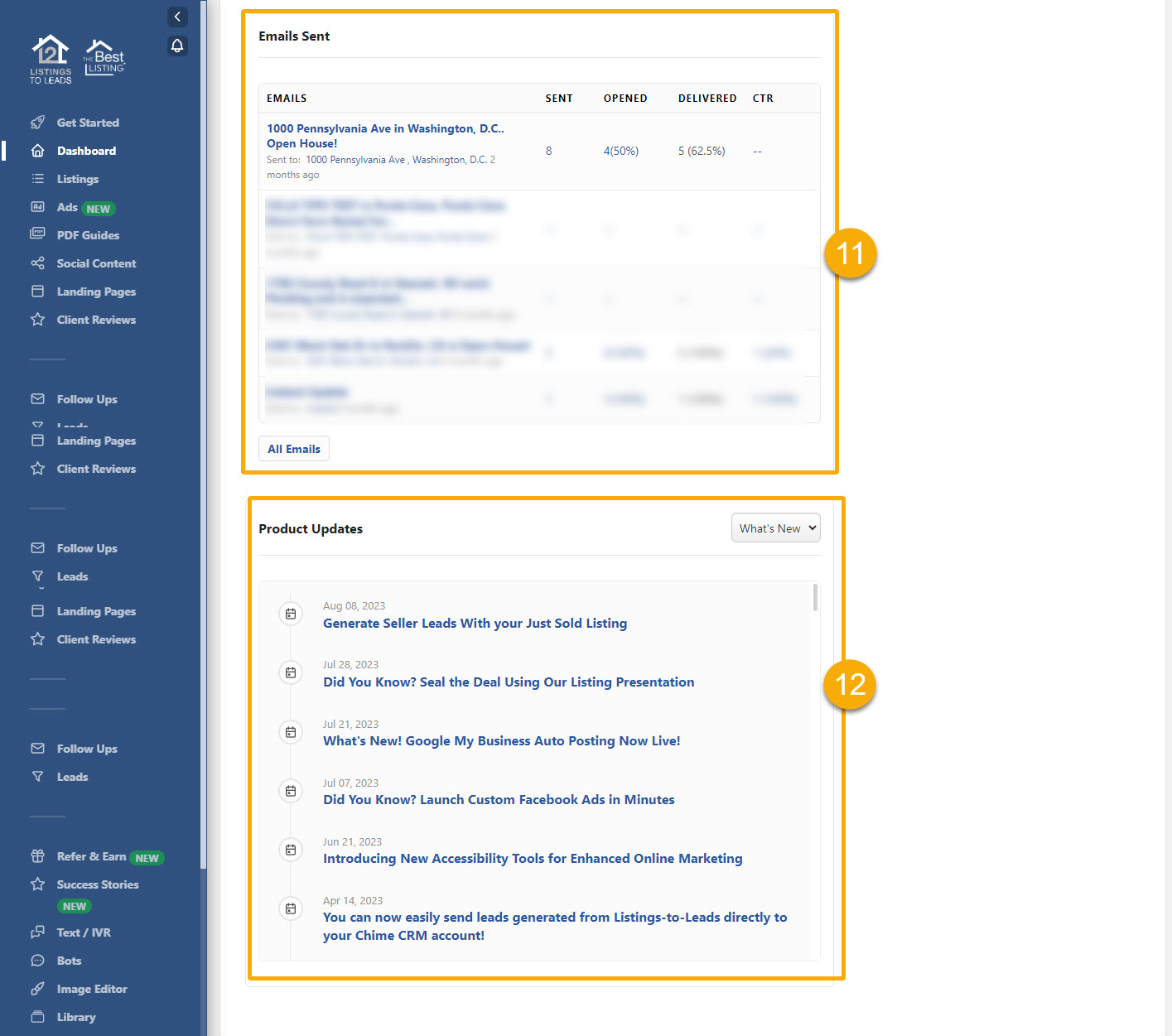This screenshot has width=1172, height=1036.
Task: Open the Get Started menu item
Action: 87,123
